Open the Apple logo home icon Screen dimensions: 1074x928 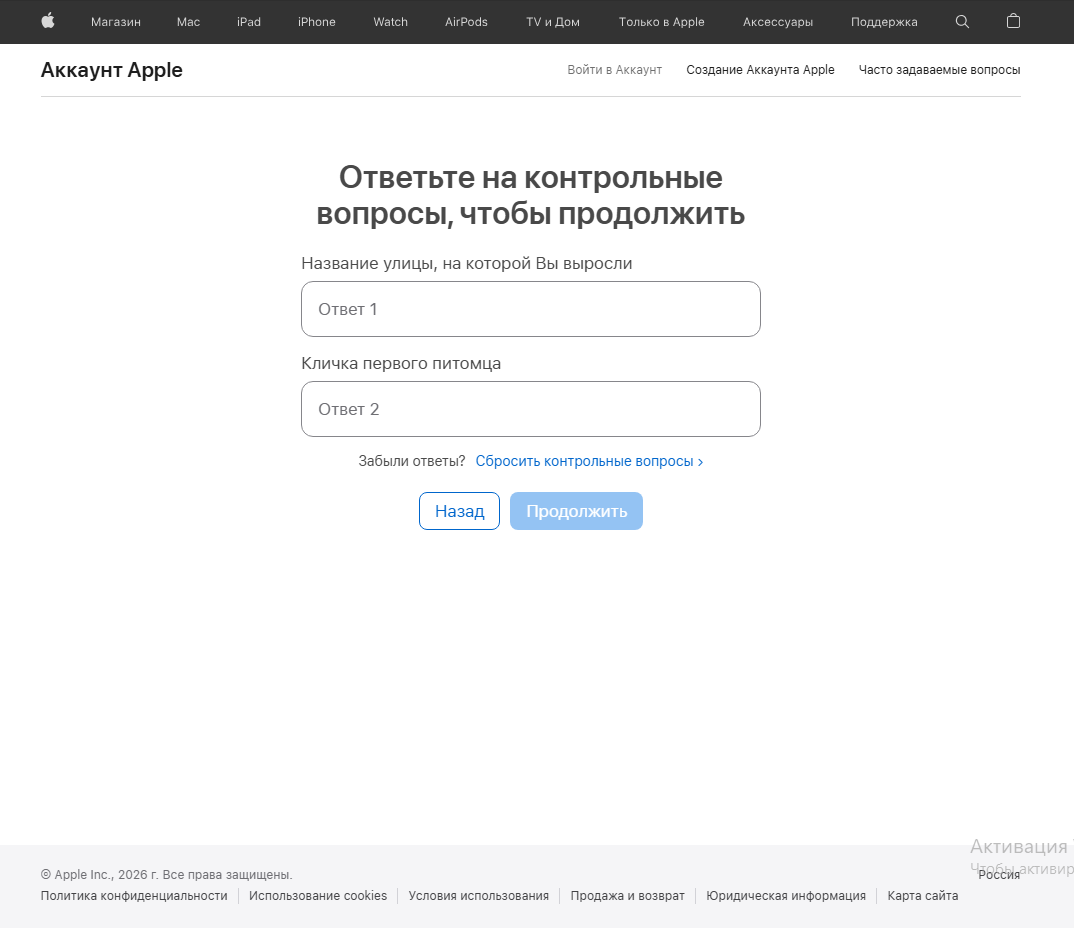[47, 21]
